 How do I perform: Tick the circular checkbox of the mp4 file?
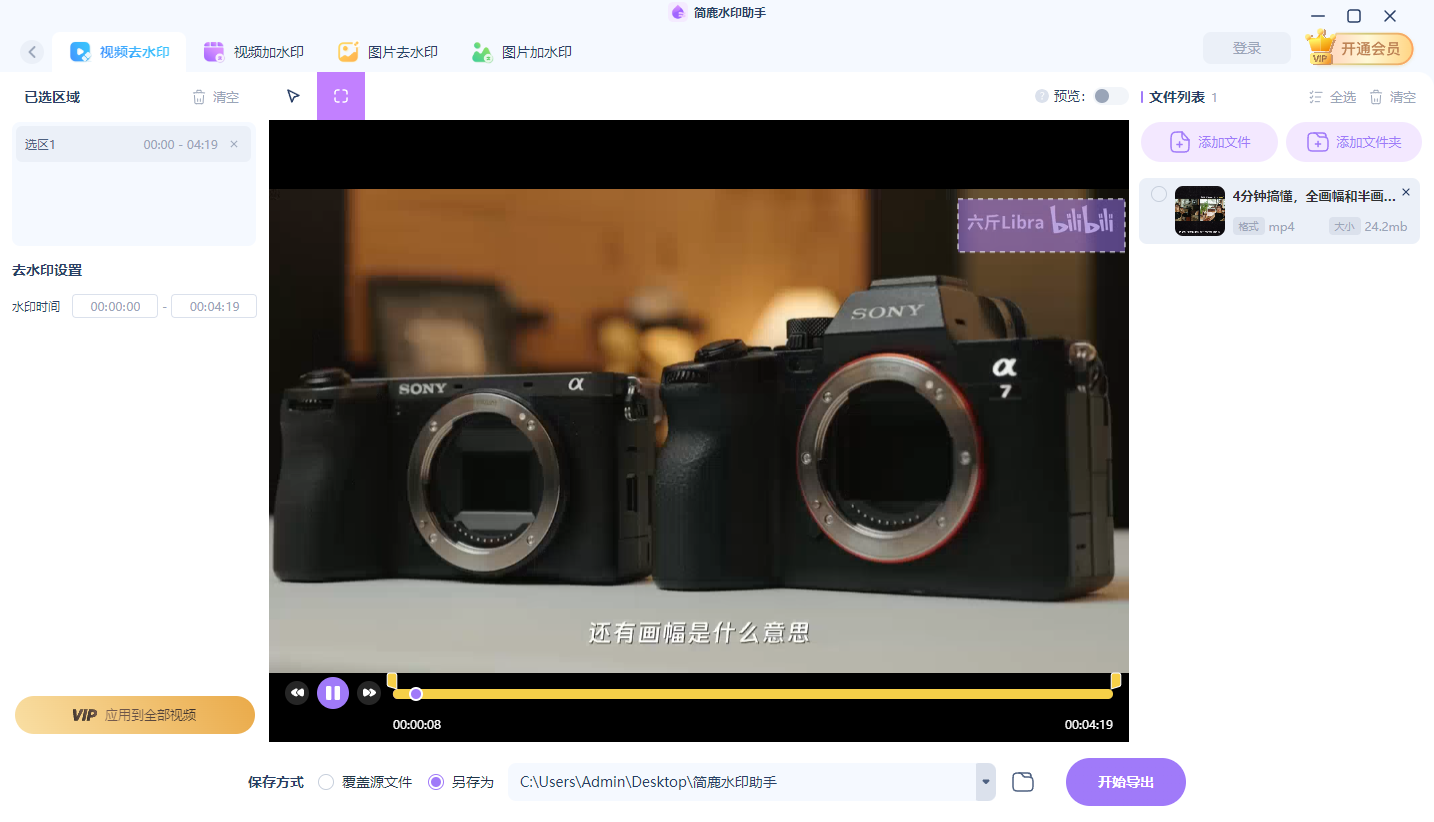coord(1158,194)
